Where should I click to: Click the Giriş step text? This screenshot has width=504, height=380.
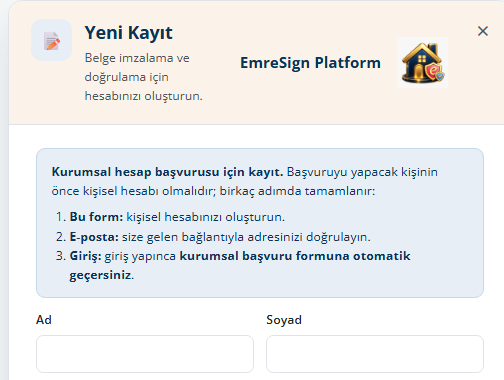click(x=240, y=265)
